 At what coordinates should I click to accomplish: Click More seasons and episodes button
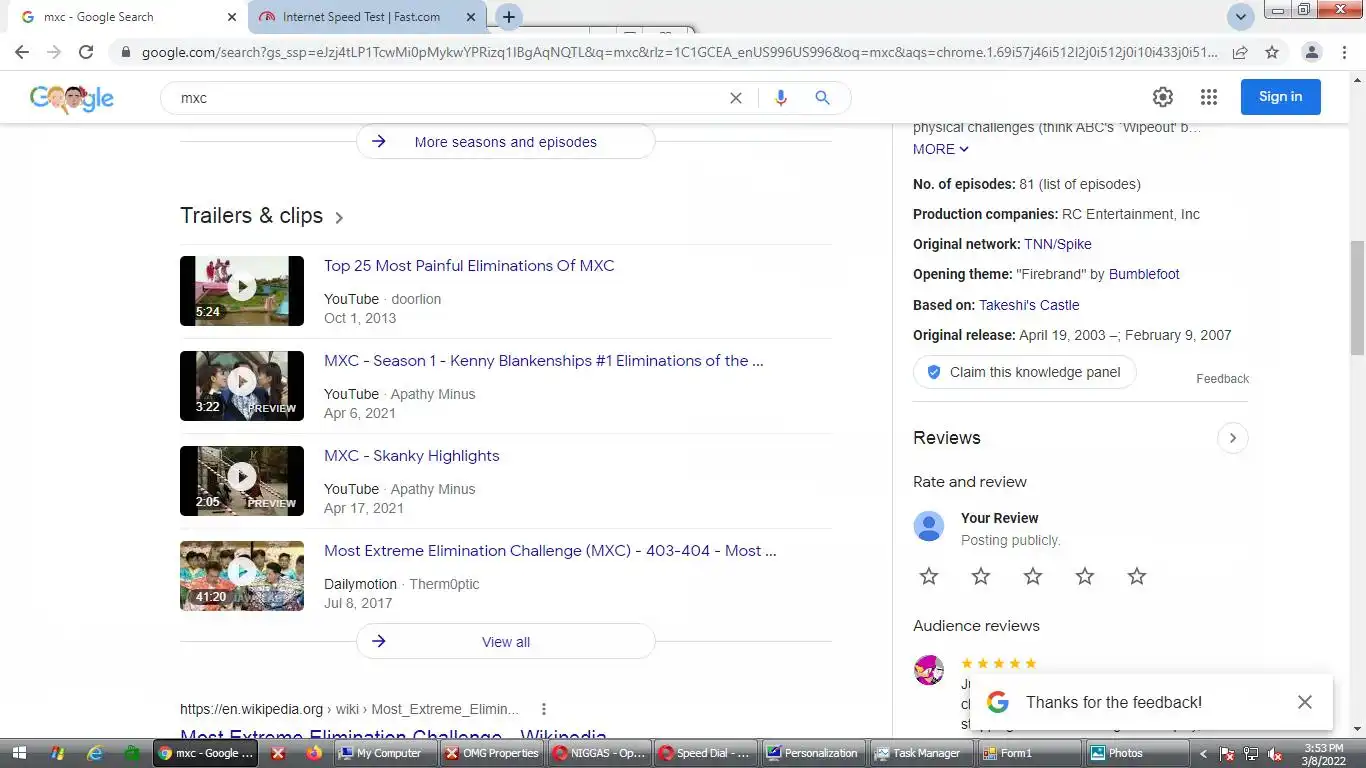(506, 142)
